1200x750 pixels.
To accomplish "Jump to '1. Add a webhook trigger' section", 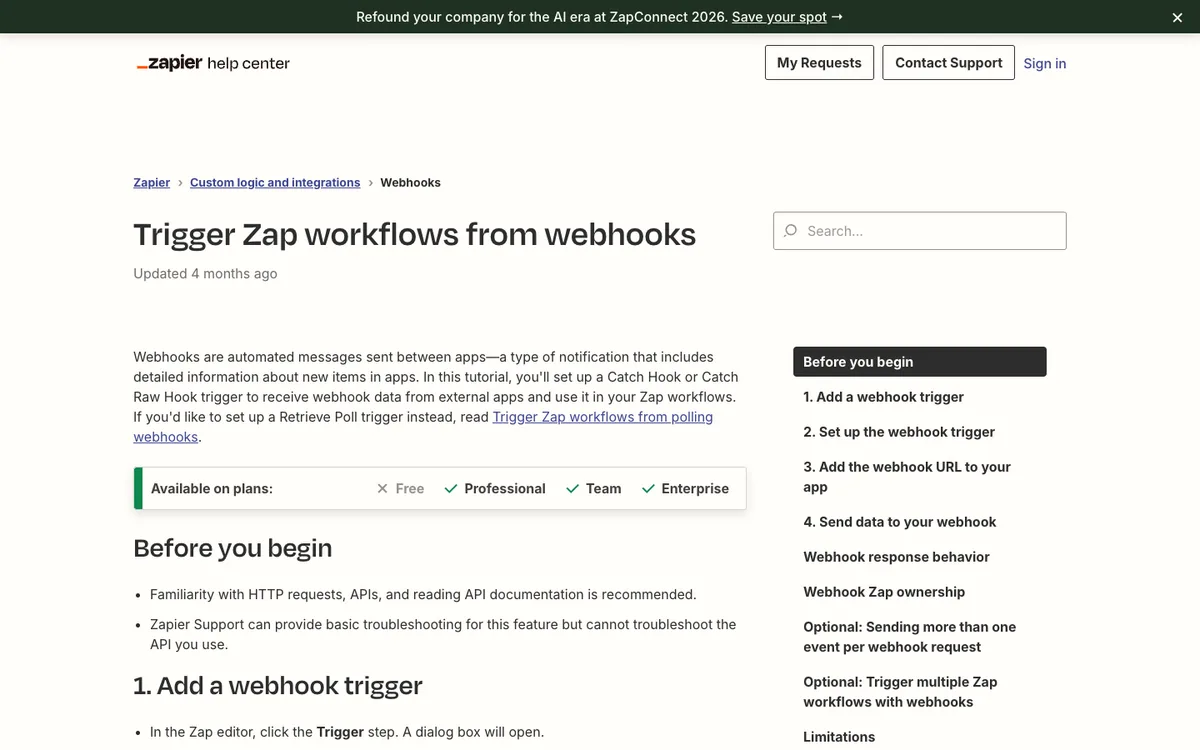I will click(x=884, y=397).
